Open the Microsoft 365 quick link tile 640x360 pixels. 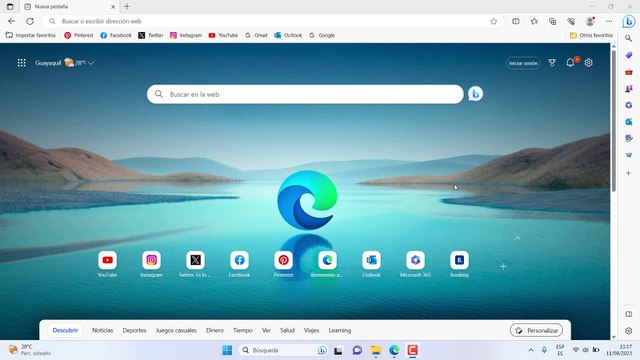[x=416, y=260]
